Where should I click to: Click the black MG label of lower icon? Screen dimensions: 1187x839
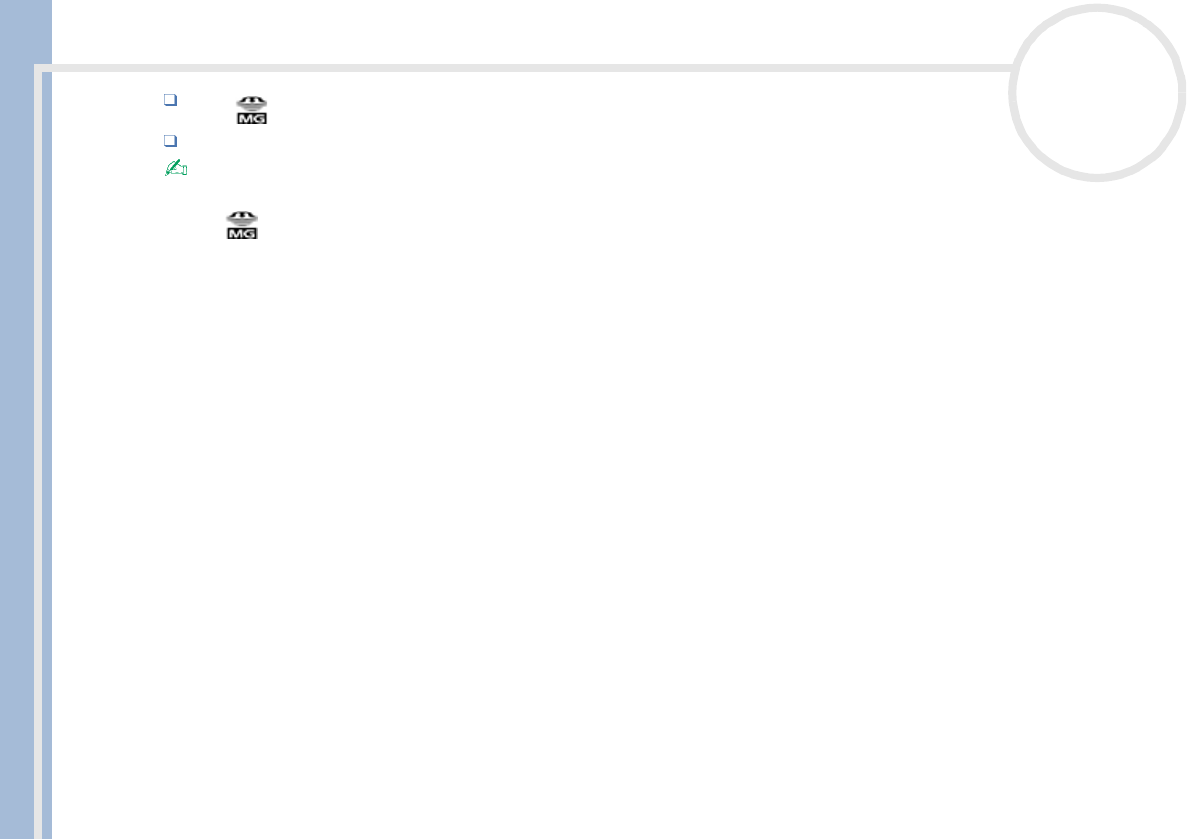click(x=242, y=233)
